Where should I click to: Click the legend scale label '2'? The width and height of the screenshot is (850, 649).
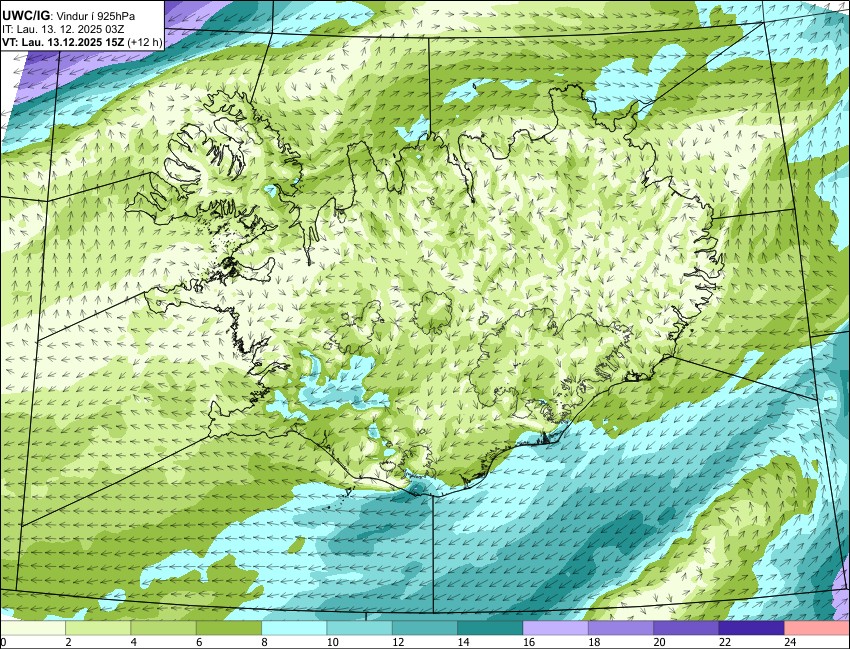click(x=68, y=642)
